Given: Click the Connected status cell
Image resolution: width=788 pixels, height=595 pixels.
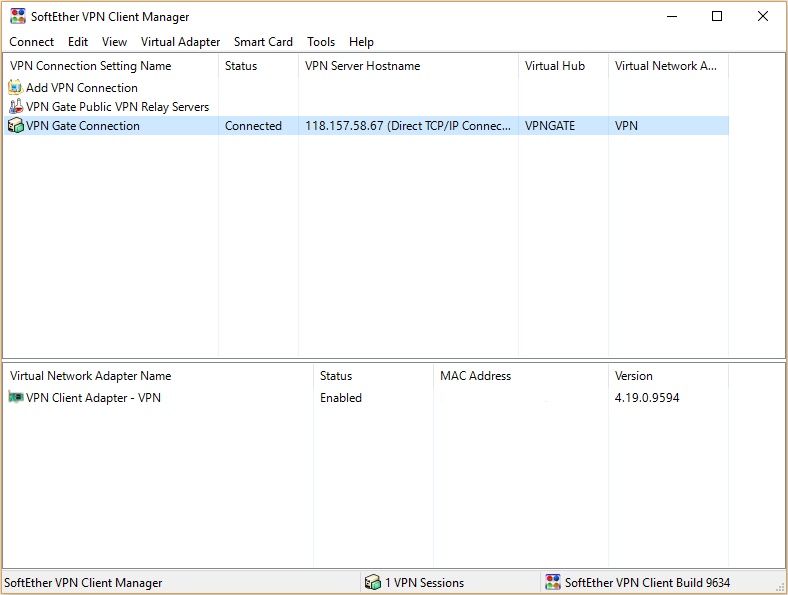Looking at the screenshot, I should [x=253, y=126].
